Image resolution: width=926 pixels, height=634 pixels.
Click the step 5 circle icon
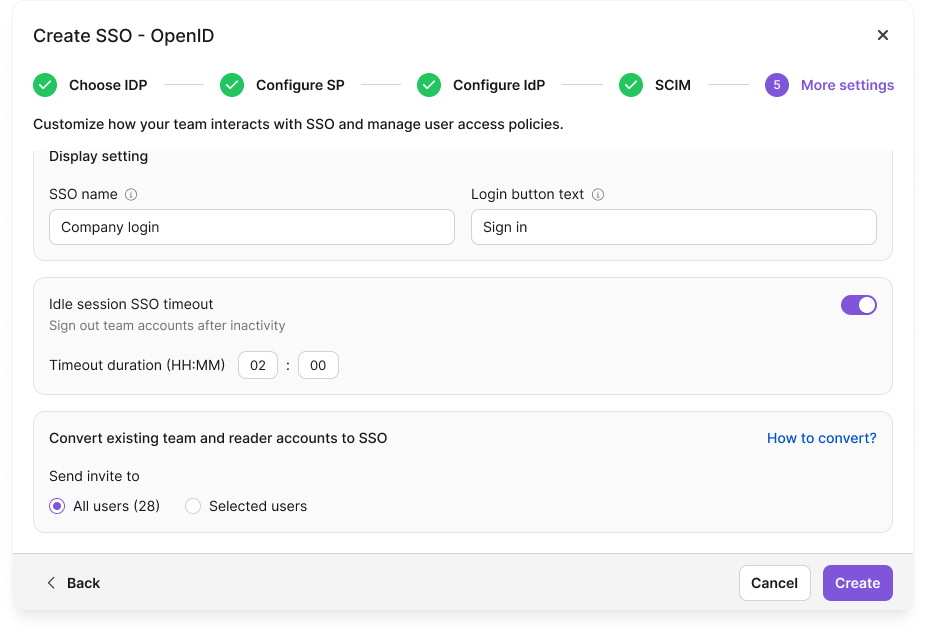777,85
